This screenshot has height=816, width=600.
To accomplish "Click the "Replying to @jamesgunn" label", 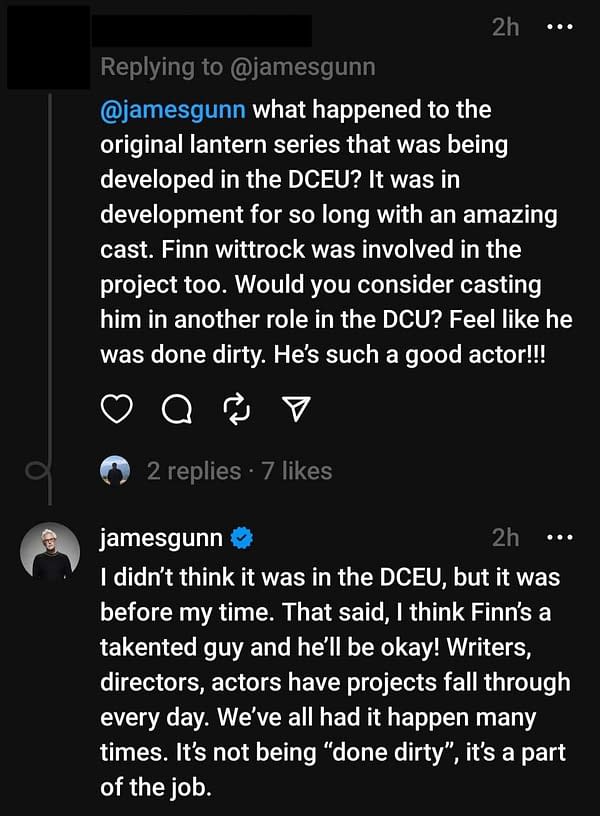I will pyautogui.click(x=238, y=67).
